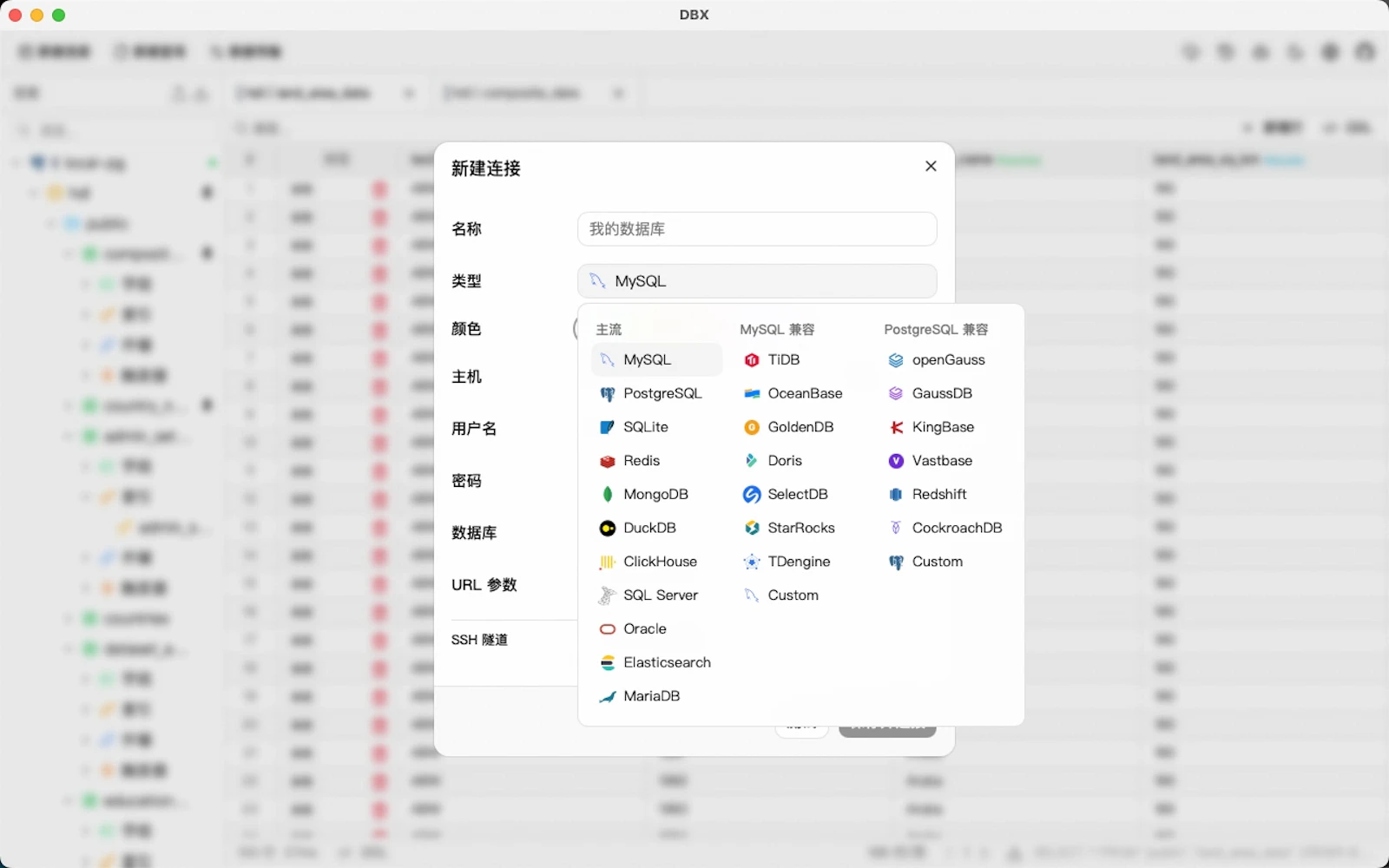Click the 主流 column heading
Image resolution: width=1389 pixels, height=868 pixels.
point(609,330)
